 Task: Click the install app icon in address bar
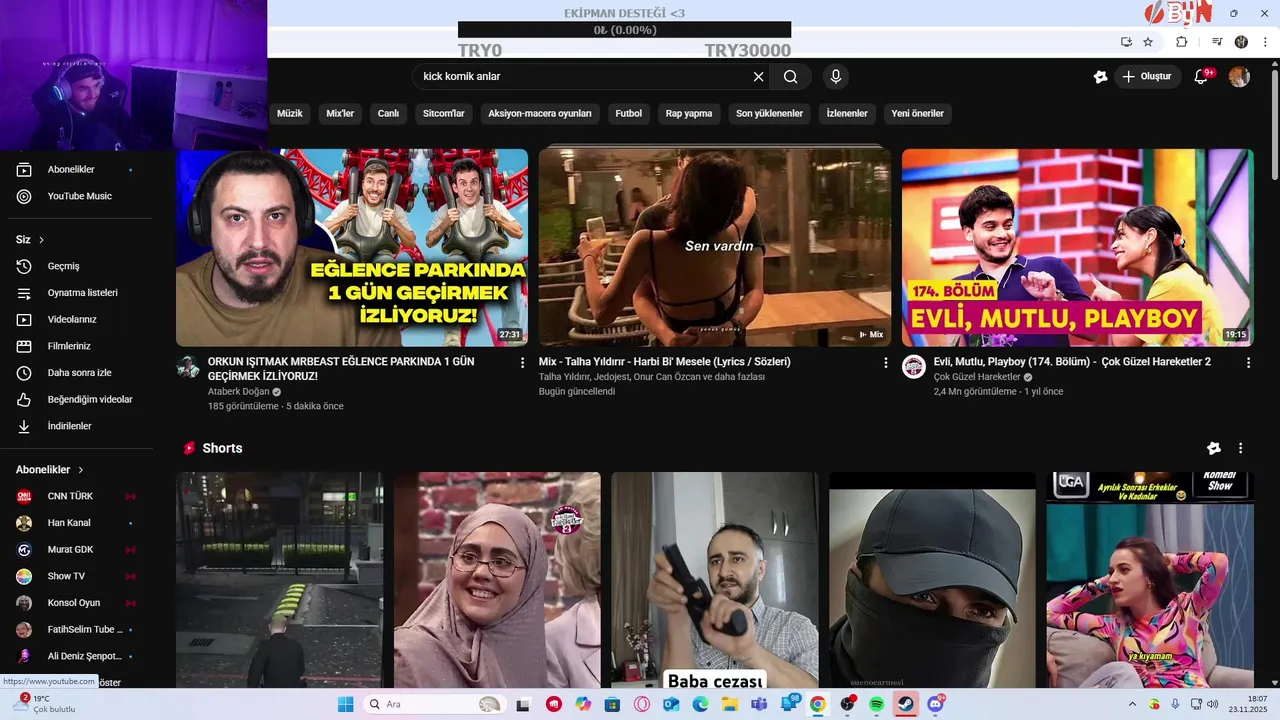tap(1126, 42)
